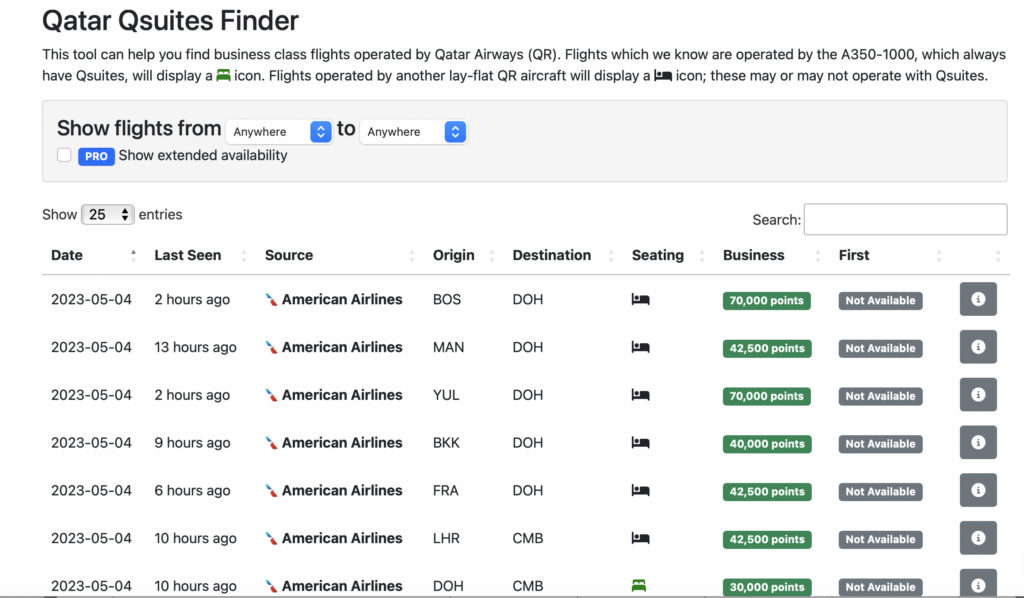This screenshot has width=1024, height=598.
Task: Change entries shown using the 25 dropdown
Action: coord(108,214)
